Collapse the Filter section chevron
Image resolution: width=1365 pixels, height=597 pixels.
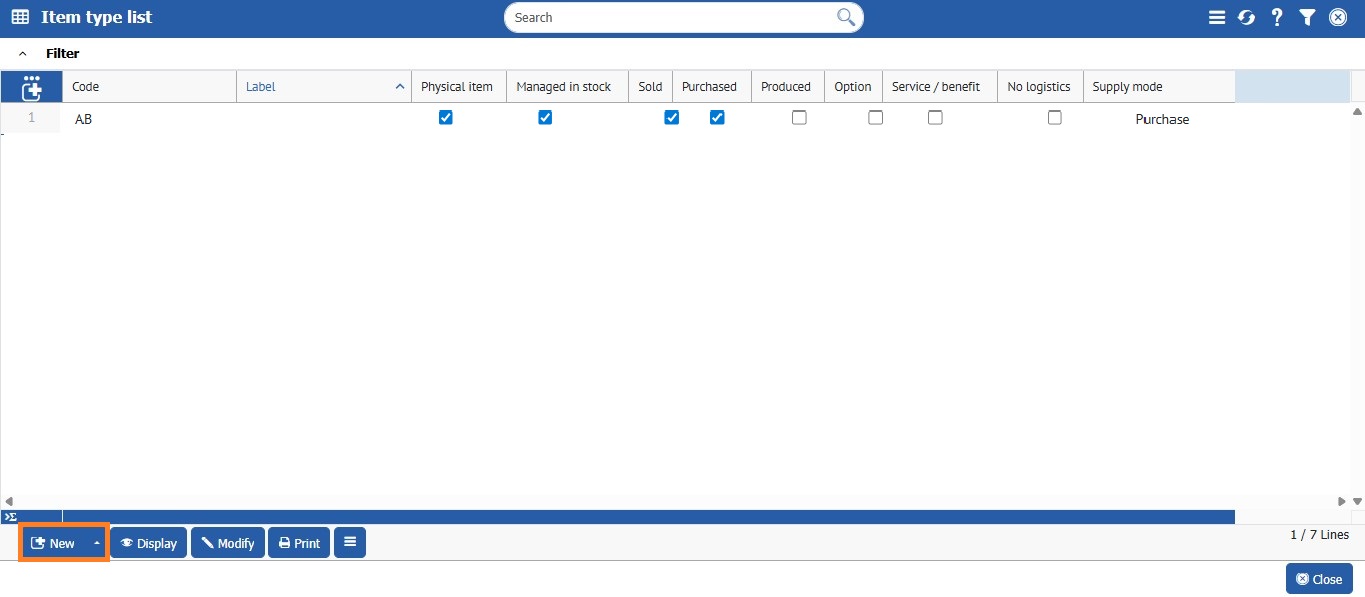pyautogui.click(x=23, y=53)
